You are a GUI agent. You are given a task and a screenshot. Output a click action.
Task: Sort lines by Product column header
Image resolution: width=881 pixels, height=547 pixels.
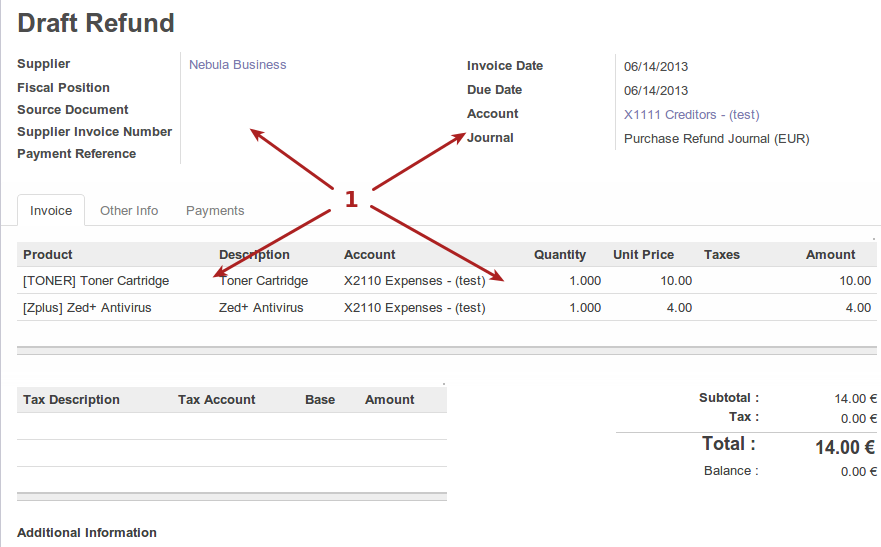pyautogui.click(x=48, y=255)
